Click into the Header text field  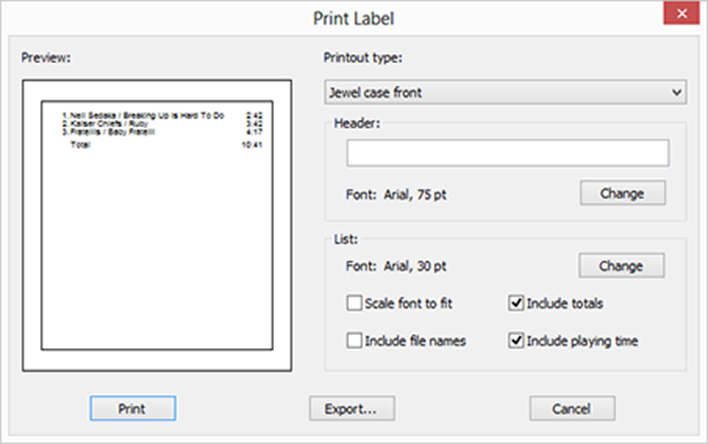[x=508, y=153]
